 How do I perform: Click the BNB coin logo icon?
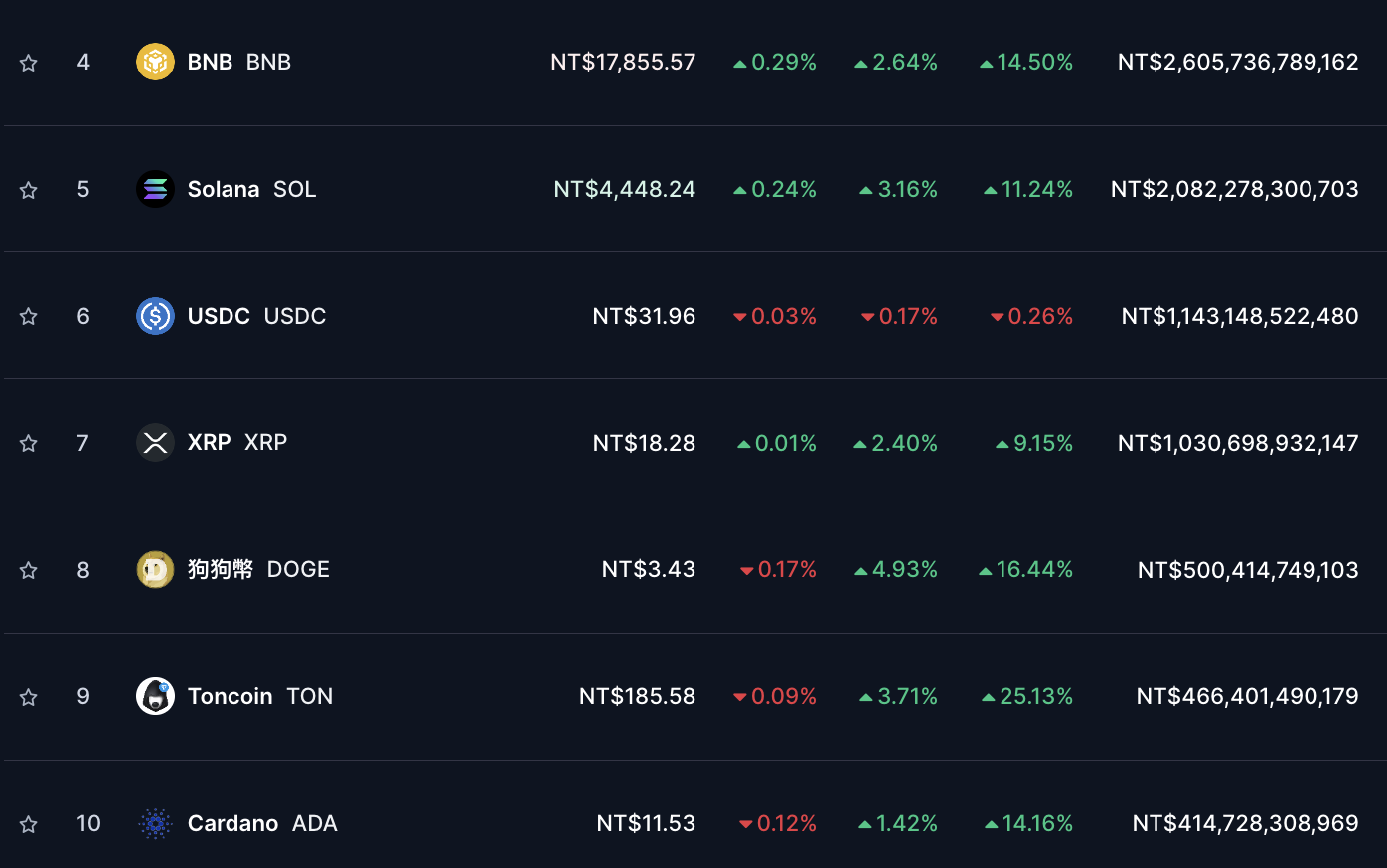[x=155, y=62]
